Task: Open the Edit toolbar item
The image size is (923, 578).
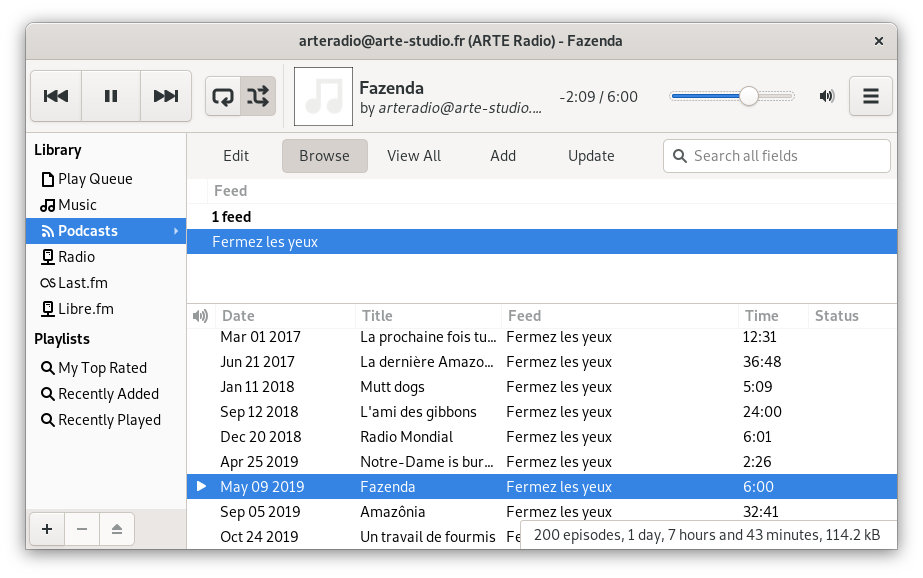Action: pos(236,156)
